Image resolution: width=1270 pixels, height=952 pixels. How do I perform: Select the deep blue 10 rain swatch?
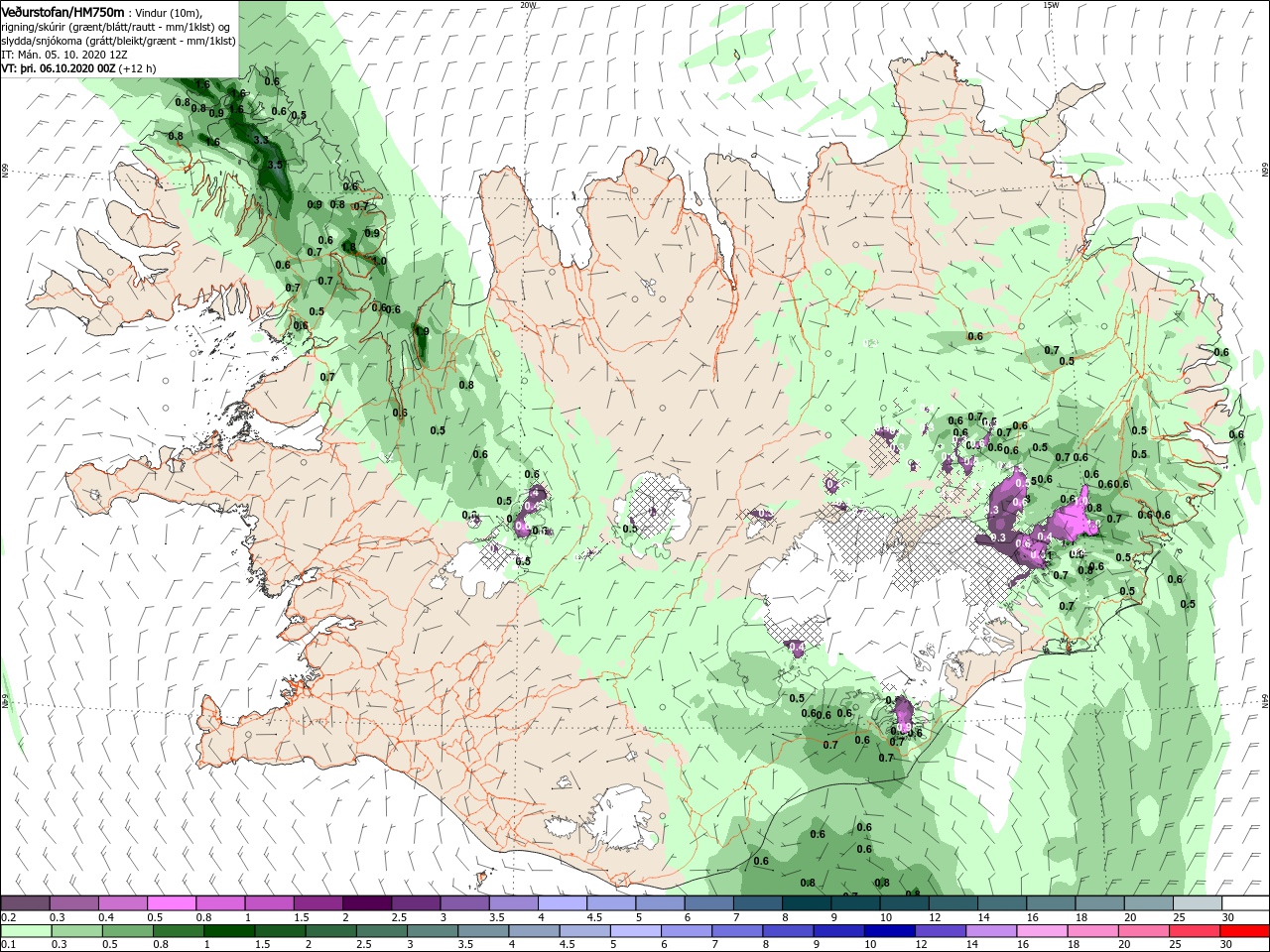click(x=888, y=931)
